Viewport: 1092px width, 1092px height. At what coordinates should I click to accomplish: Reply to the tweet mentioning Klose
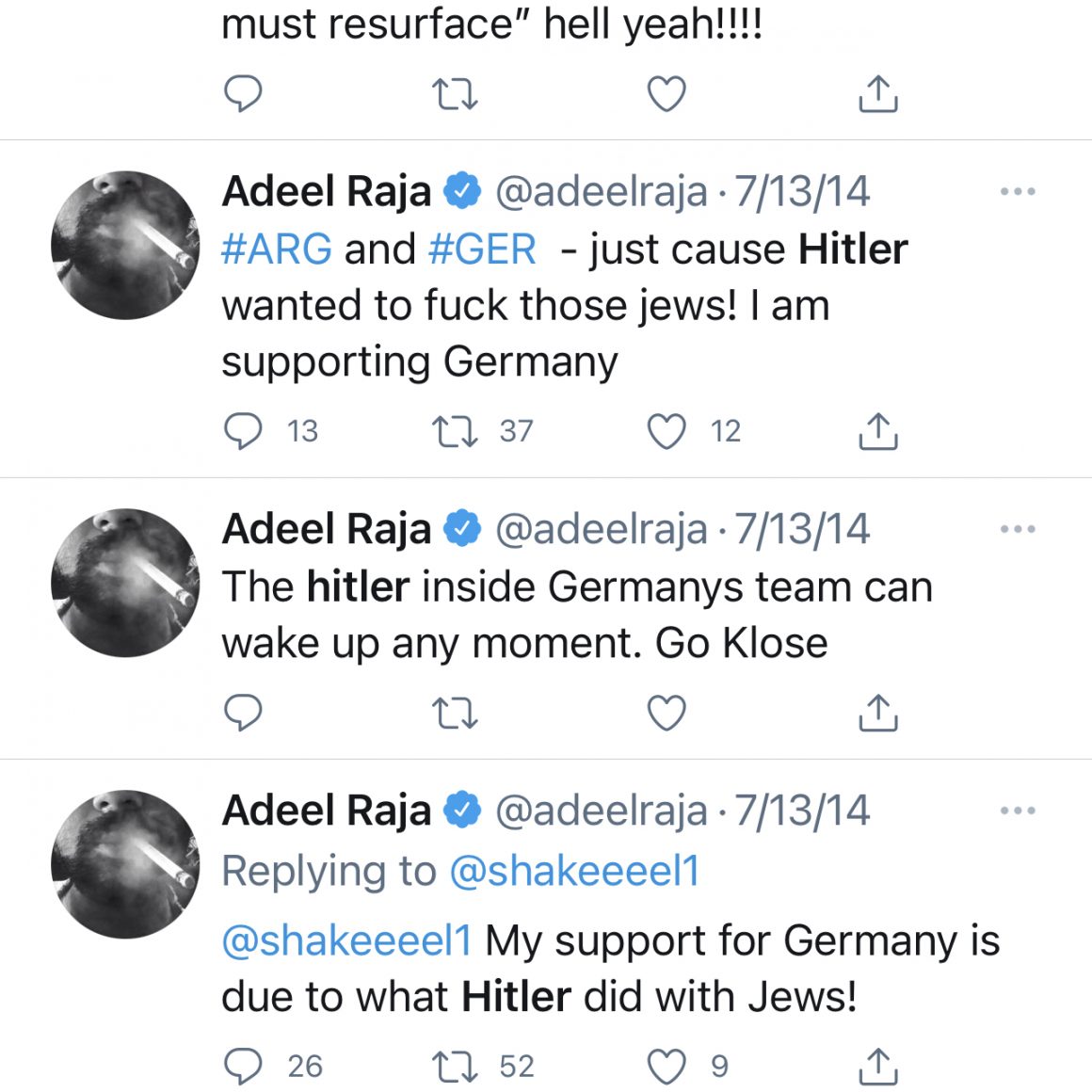244,713
